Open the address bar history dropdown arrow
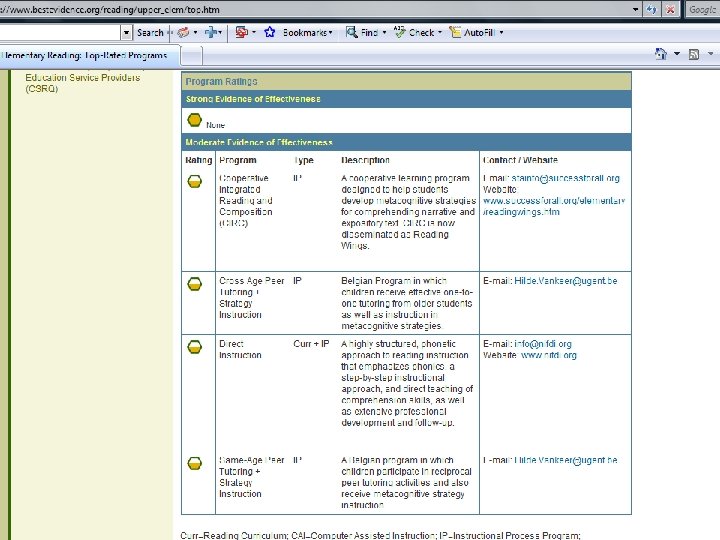This screenshot has width=720, height=540. point(636,10)
